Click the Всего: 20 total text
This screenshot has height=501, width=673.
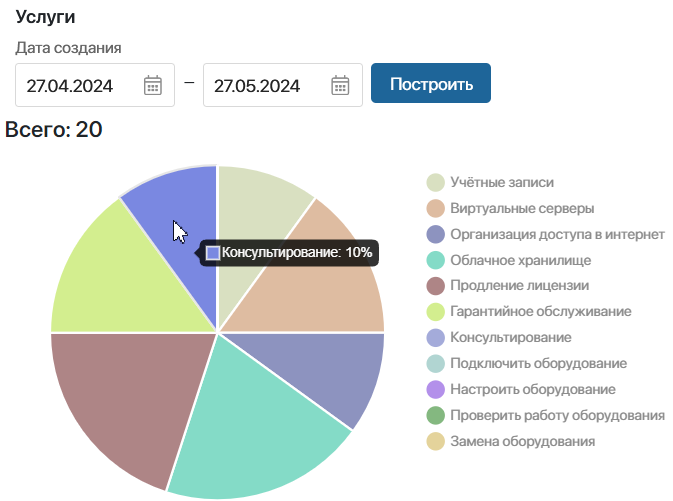pos(54,129)
